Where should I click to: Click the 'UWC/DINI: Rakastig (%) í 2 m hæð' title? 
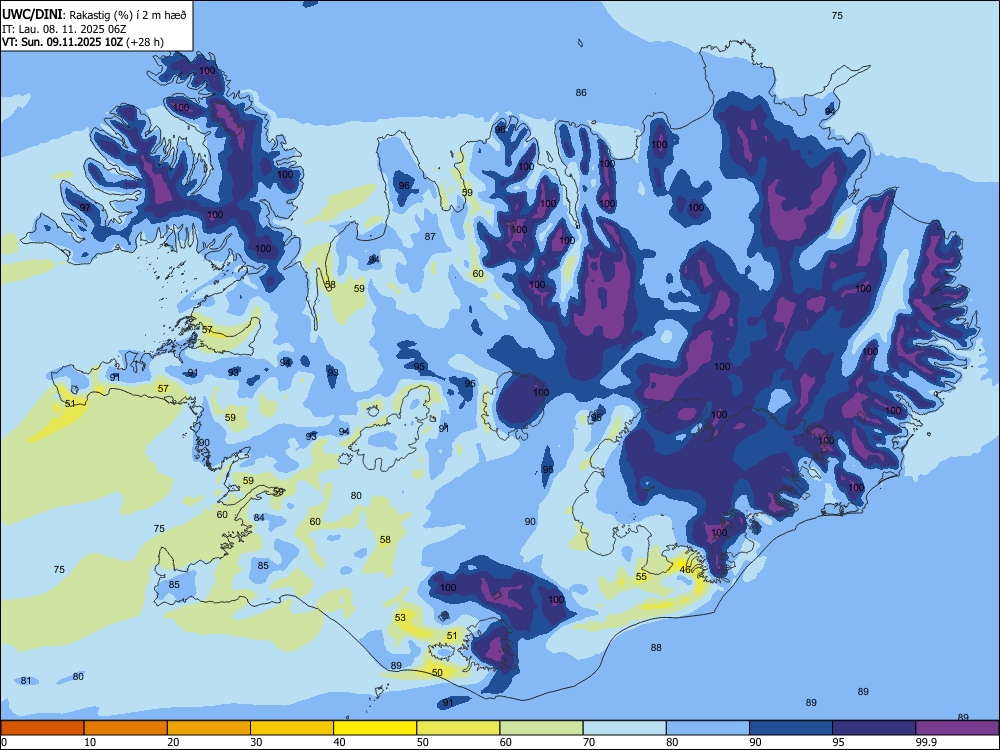coord(94,15)
